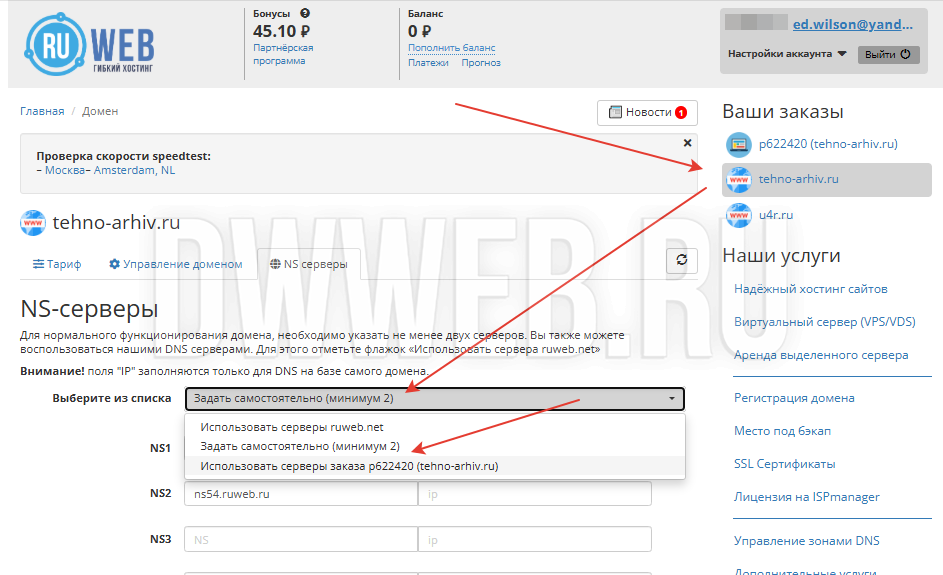
Task: Open the Москва speedtest link
Action: point(65,170)
